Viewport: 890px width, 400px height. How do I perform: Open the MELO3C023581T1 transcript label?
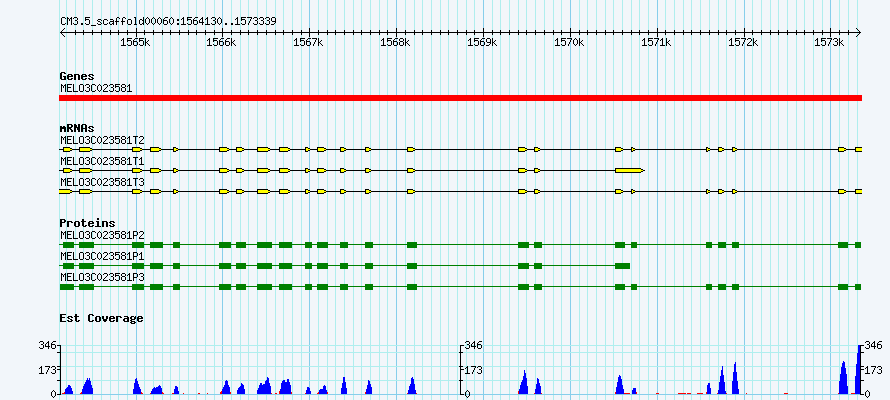point(102,161)
